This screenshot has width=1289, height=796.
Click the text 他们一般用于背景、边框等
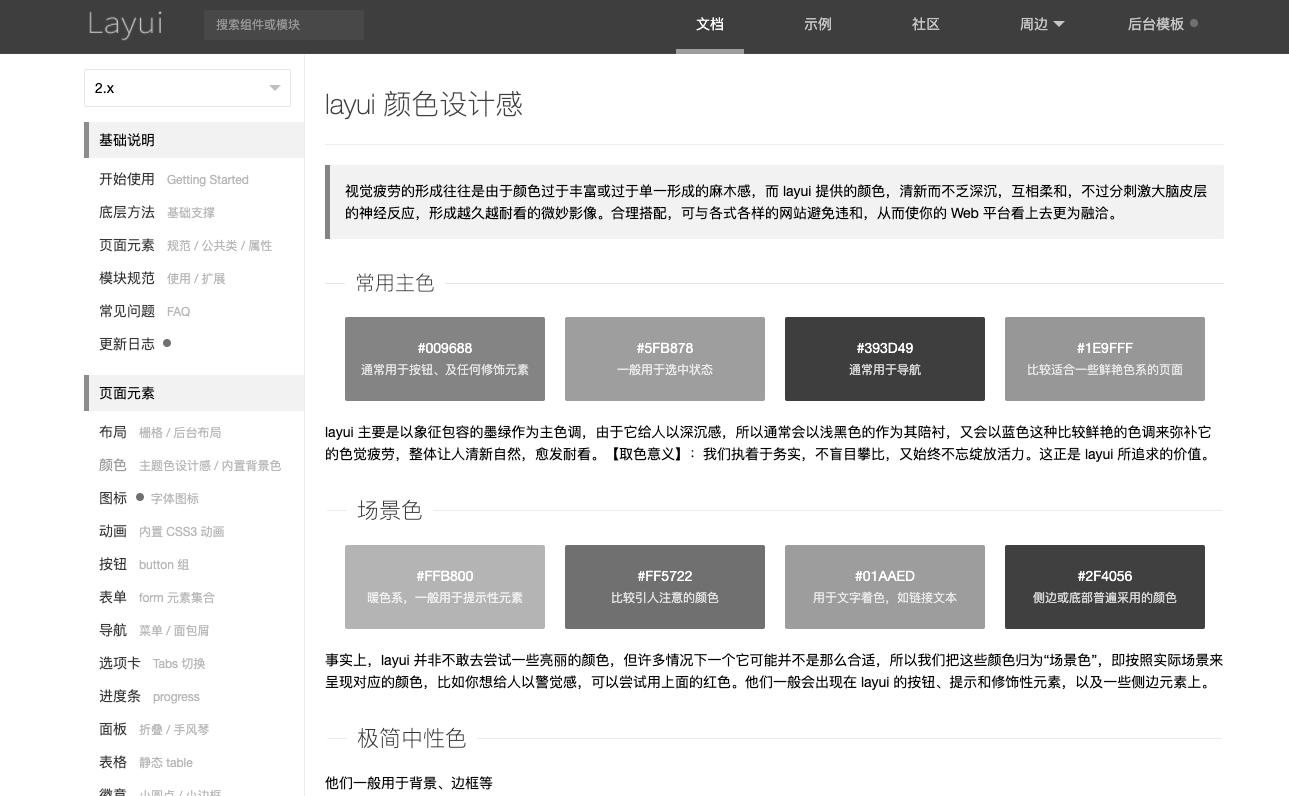tap(409, 783)
